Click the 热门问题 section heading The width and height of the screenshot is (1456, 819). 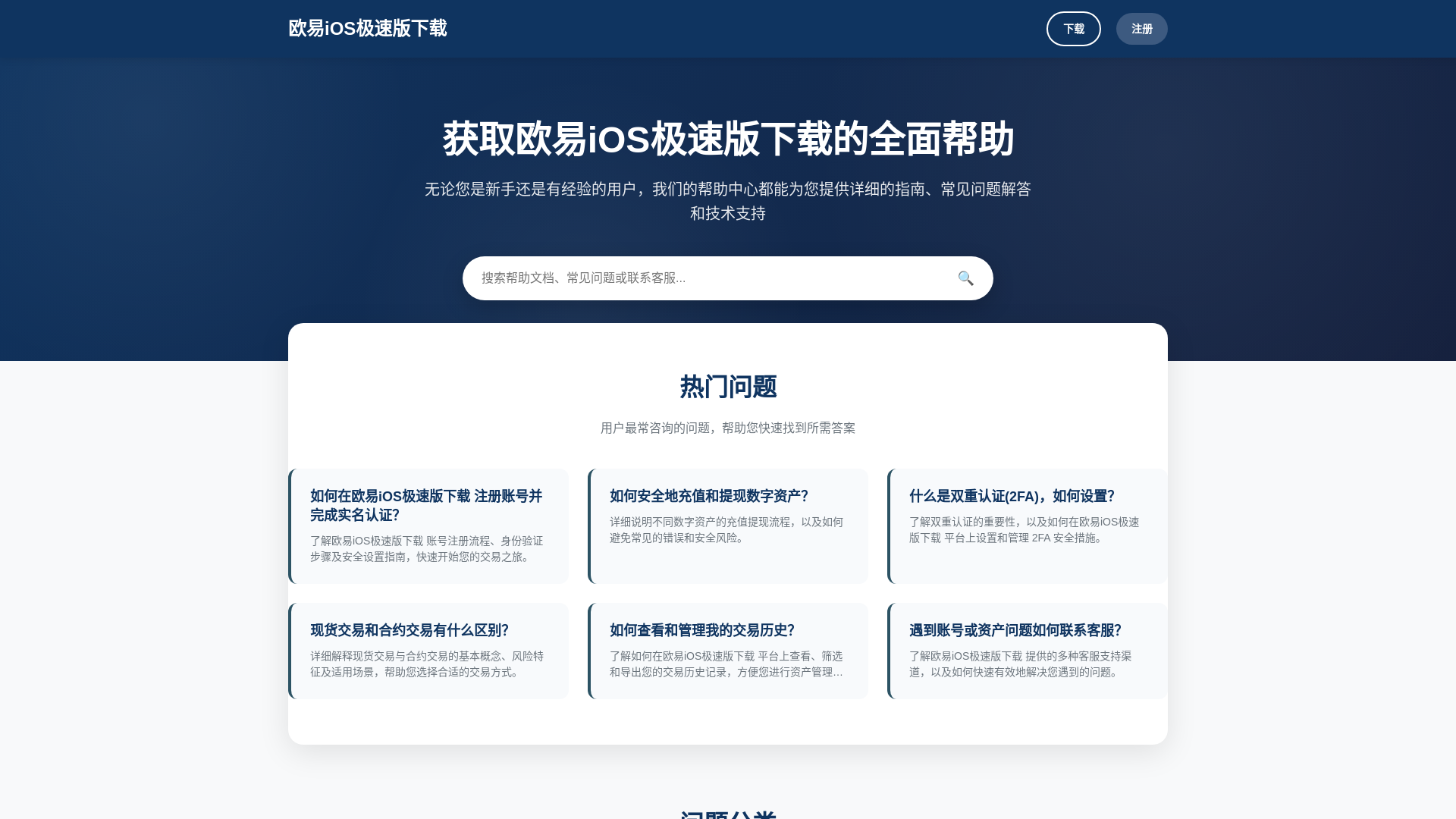[x=728, y=387]
